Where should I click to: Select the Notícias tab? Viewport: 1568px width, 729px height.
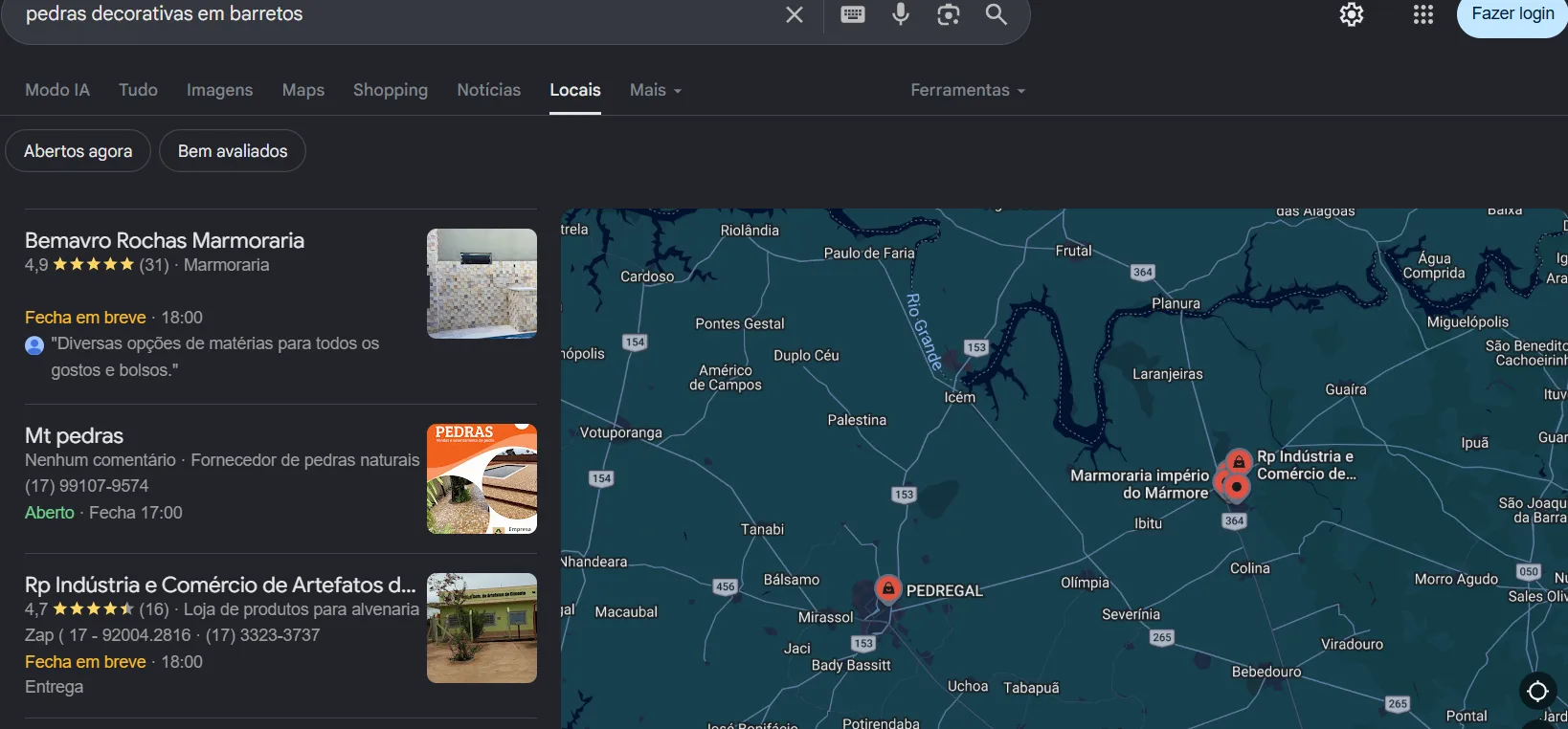pos(489,90)
